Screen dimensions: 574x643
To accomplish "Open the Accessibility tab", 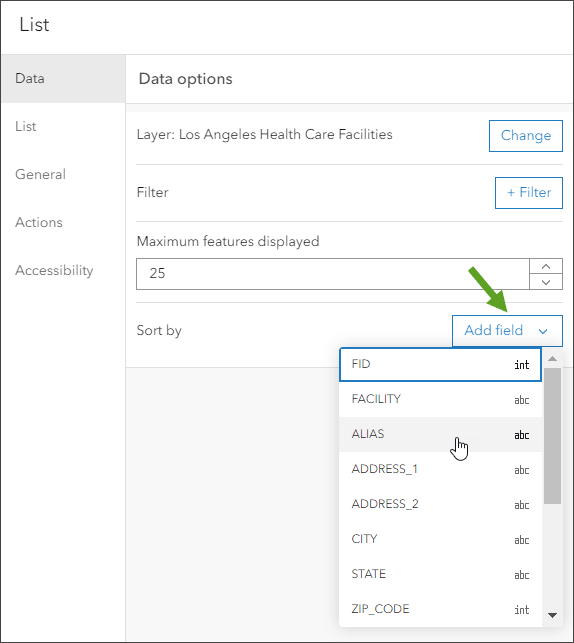I will click(x=63, y=270).
